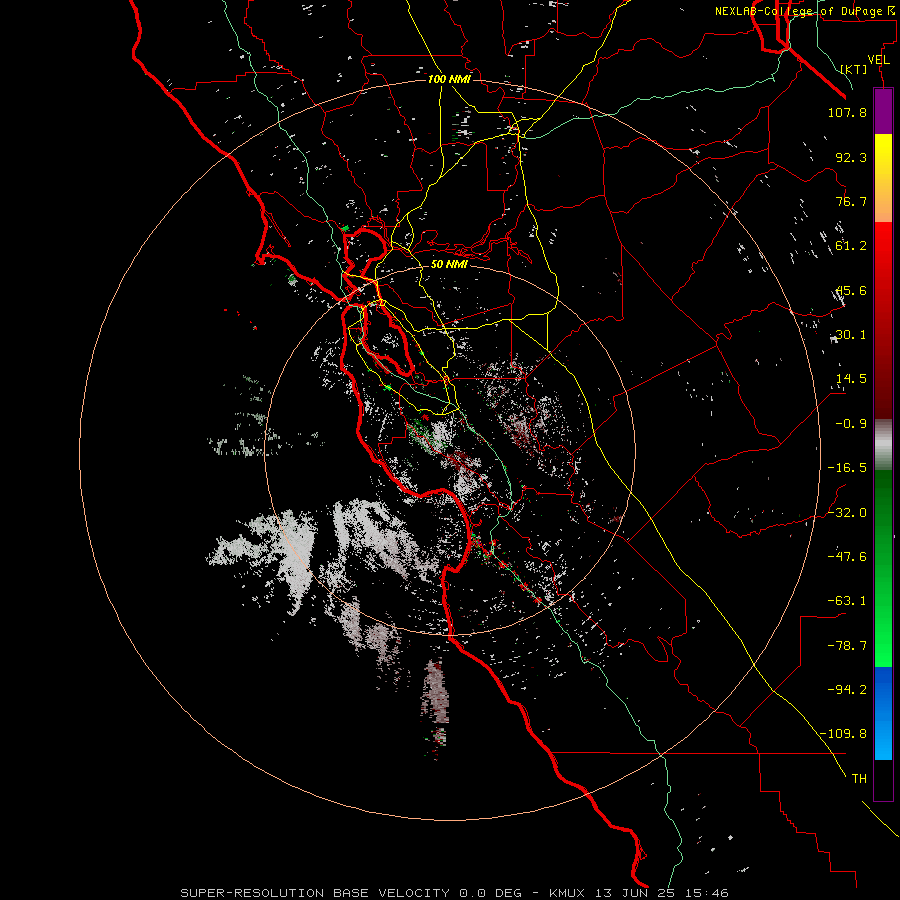Select the 14.5 scale value
Screen dimensions: 900x900
tap(851, 379)
